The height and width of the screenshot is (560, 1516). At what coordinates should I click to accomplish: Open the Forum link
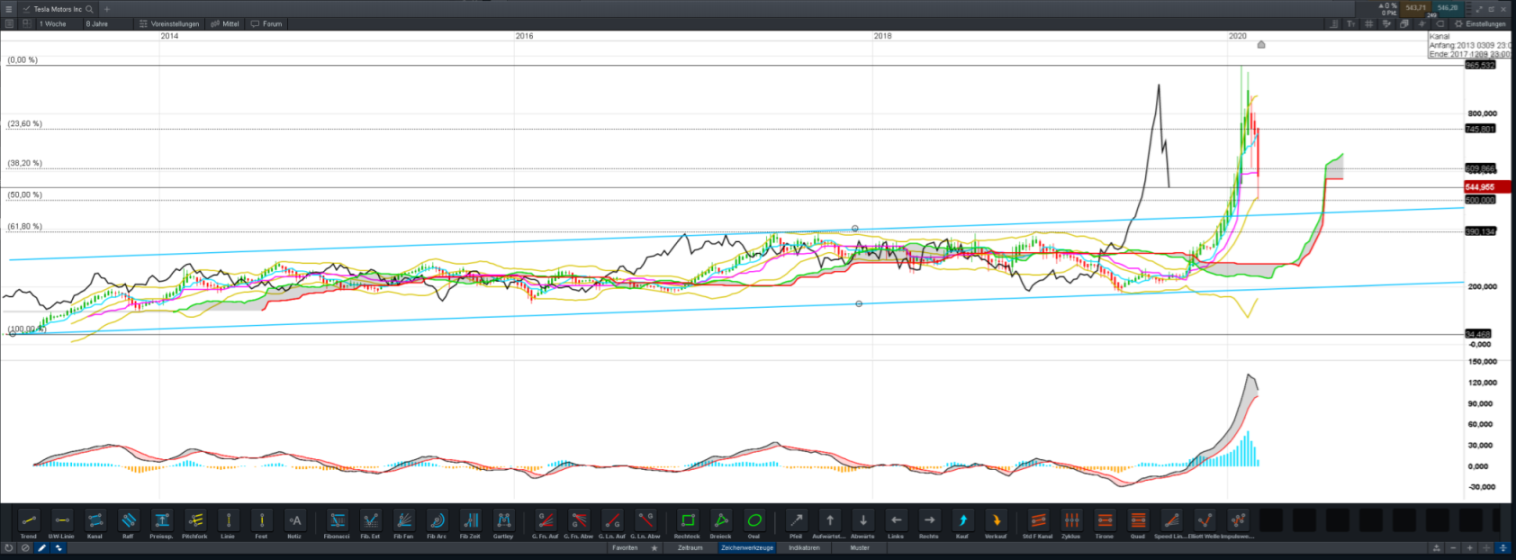pyautogui.click(x=266, y=23)
